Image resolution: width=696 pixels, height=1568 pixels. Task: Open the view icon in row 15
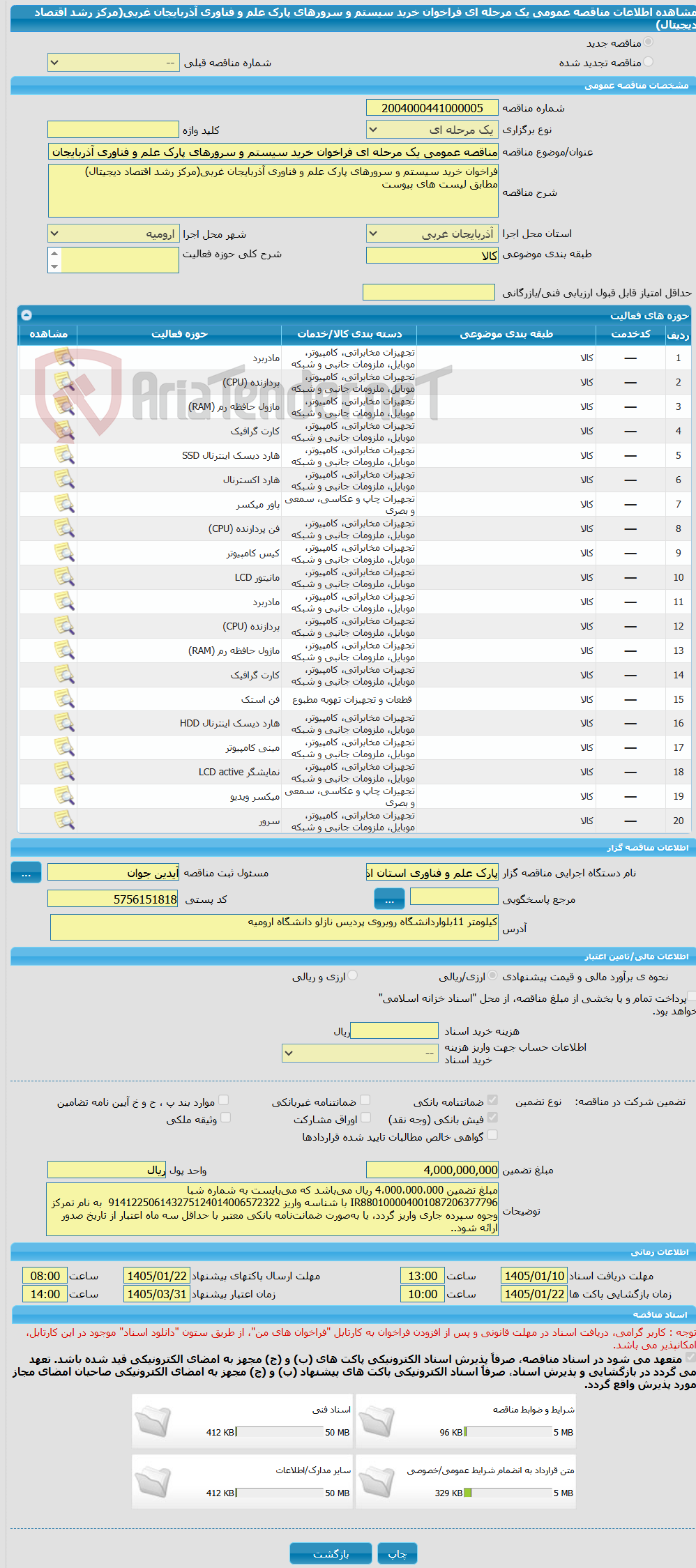[64, 699]
